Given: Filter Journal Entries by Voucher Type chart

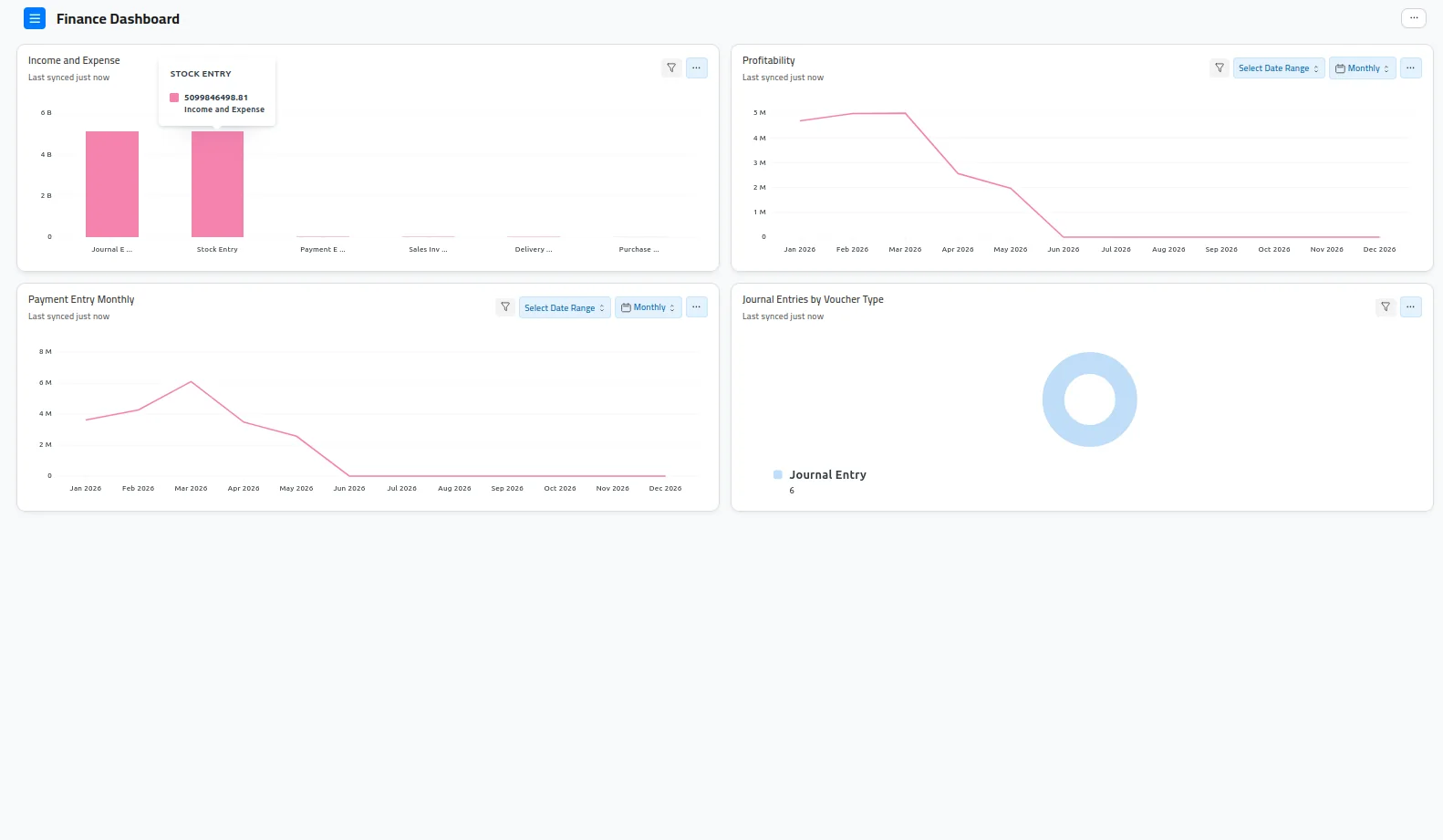Looking at the screenshot, I should [1386, 307].
